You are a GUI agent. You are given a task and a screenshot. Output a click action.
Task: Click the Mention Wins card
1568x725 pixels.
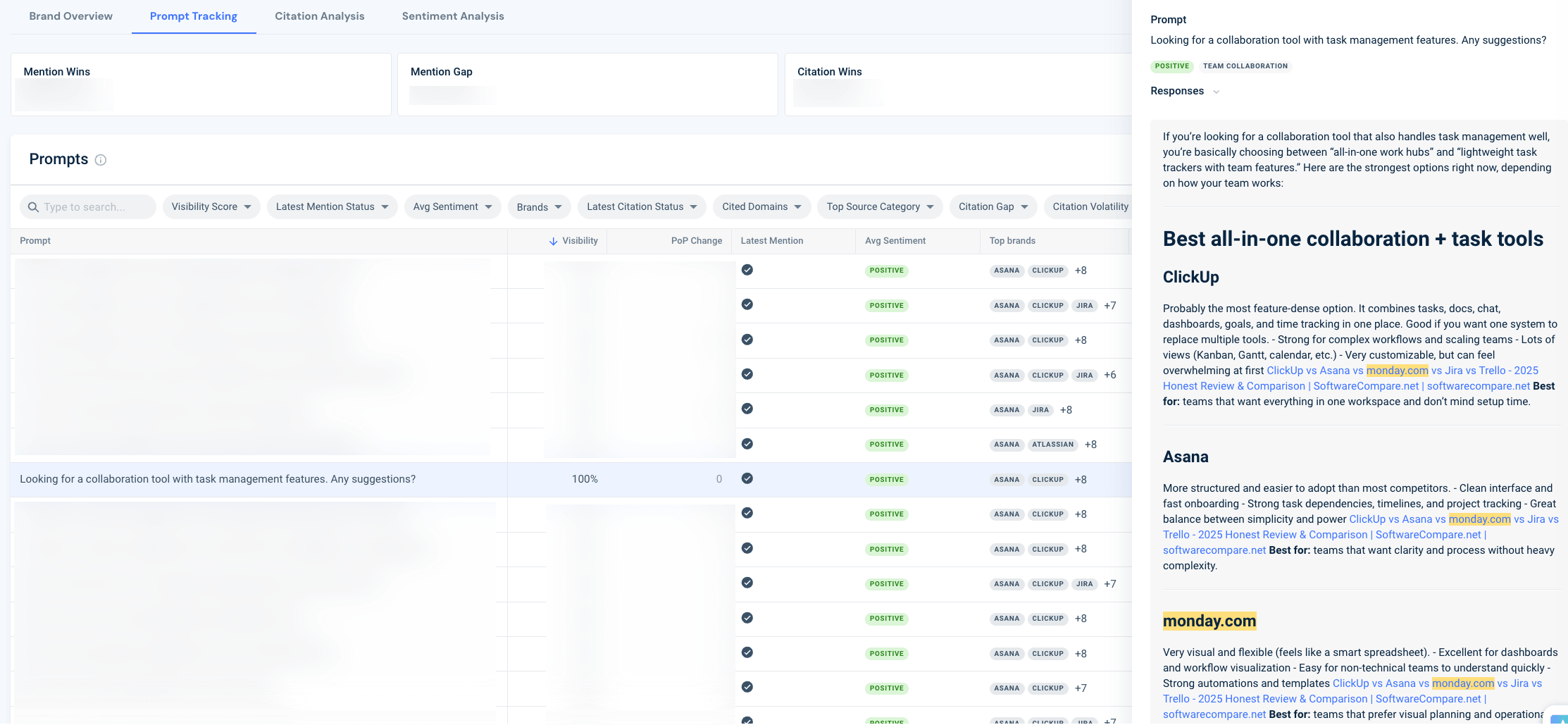tap(201, 85)
